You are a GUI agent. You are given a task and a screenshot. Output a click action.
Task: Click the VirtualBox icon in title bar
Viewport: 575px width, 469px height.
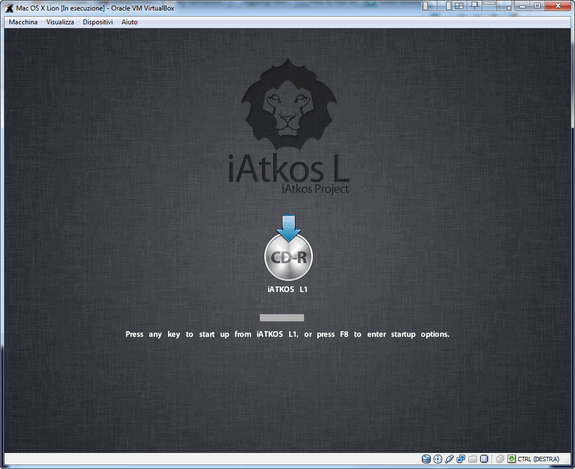[x=9, y=8]
